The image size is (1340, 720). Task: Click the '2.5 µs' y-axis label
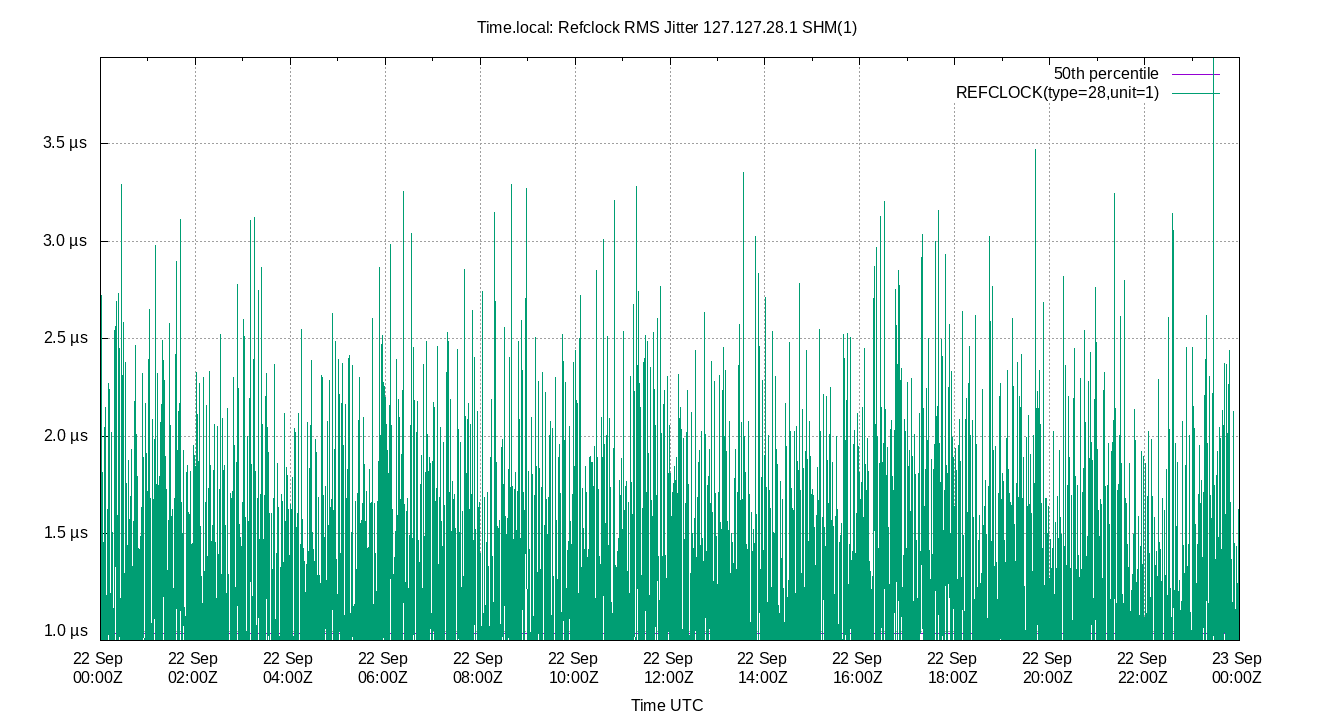tap(64, 338)
